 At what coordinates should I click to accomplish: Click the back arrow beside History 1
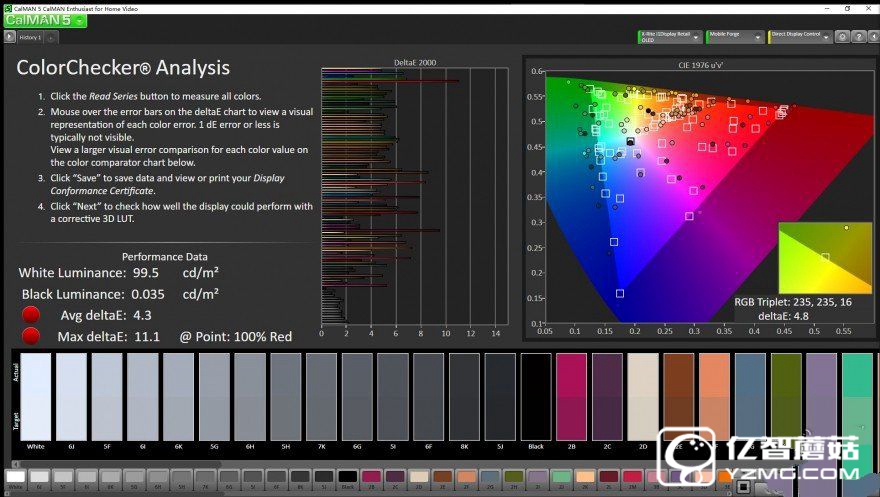[x=9, y=37]
